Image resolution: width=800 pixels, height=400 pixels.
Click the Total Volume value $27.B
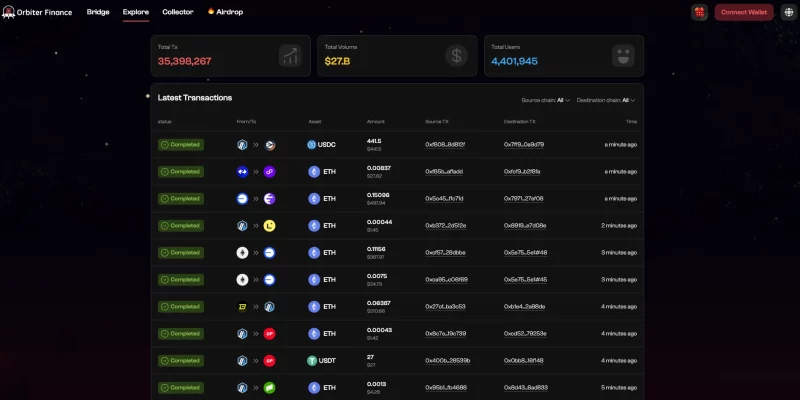(x=337, y=62)
